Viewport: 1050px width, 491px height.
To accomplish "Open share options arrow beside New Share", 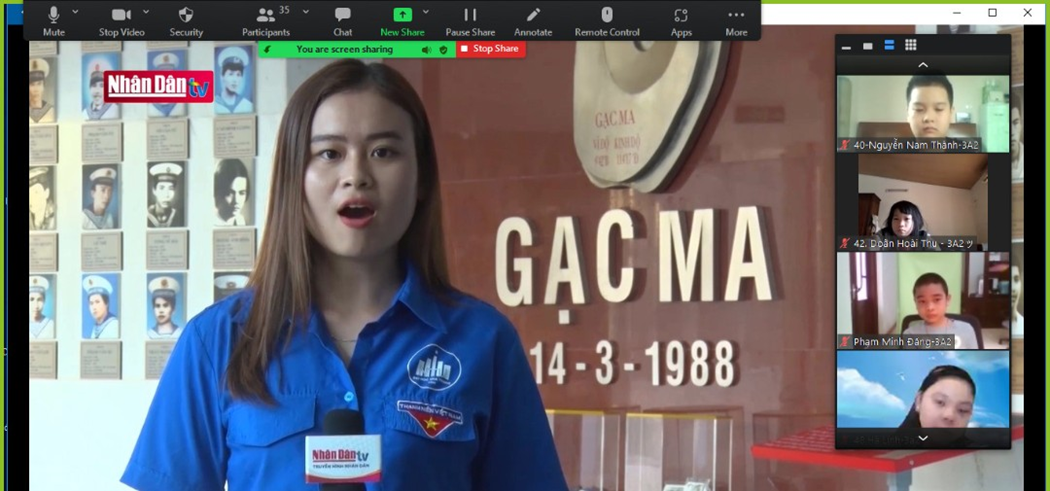I will (425, 11).
